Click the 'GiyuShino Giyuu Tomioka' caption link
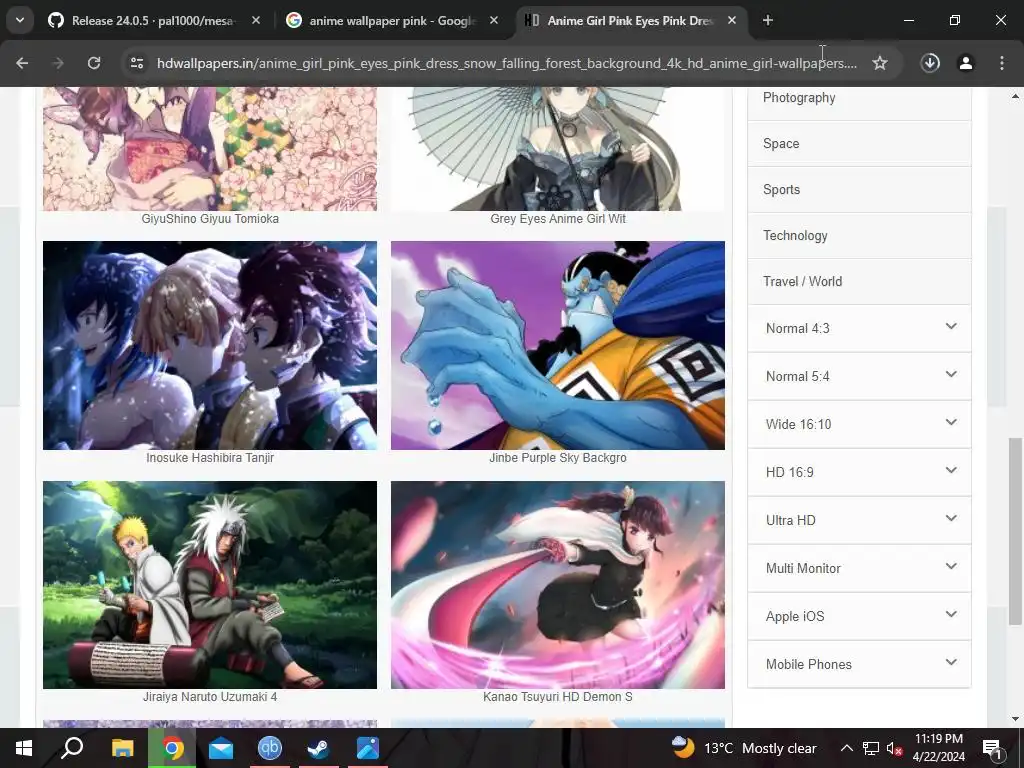This screenshot has height=768, width=1024. (x=210, y=219)
